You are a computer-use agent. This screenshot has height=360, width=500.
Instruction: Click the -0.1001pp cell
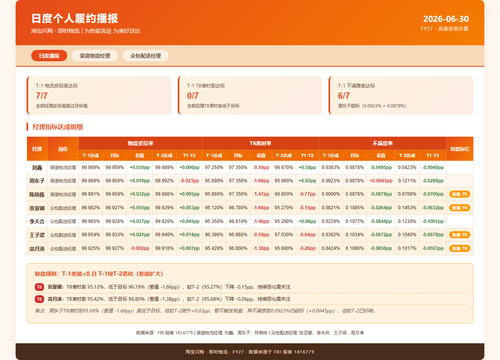pyautogui.click(x=433, y=221)
